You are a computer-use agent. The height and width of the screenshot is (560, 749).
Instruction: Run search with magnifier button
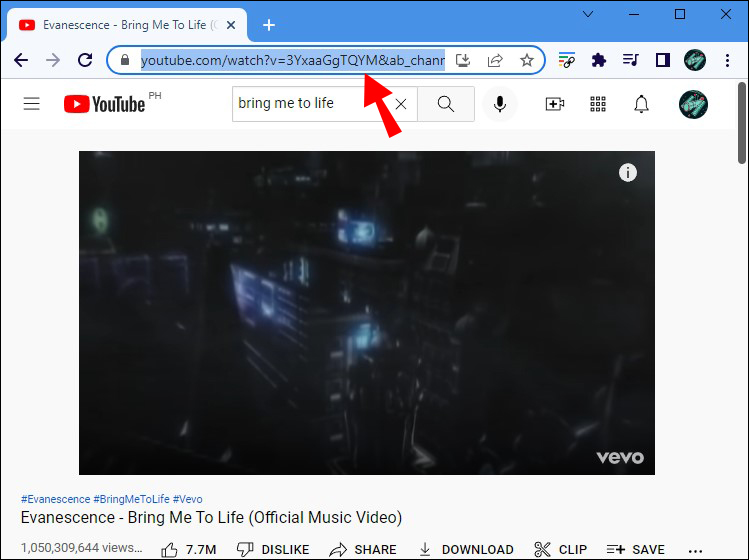(x=446, y=104)
